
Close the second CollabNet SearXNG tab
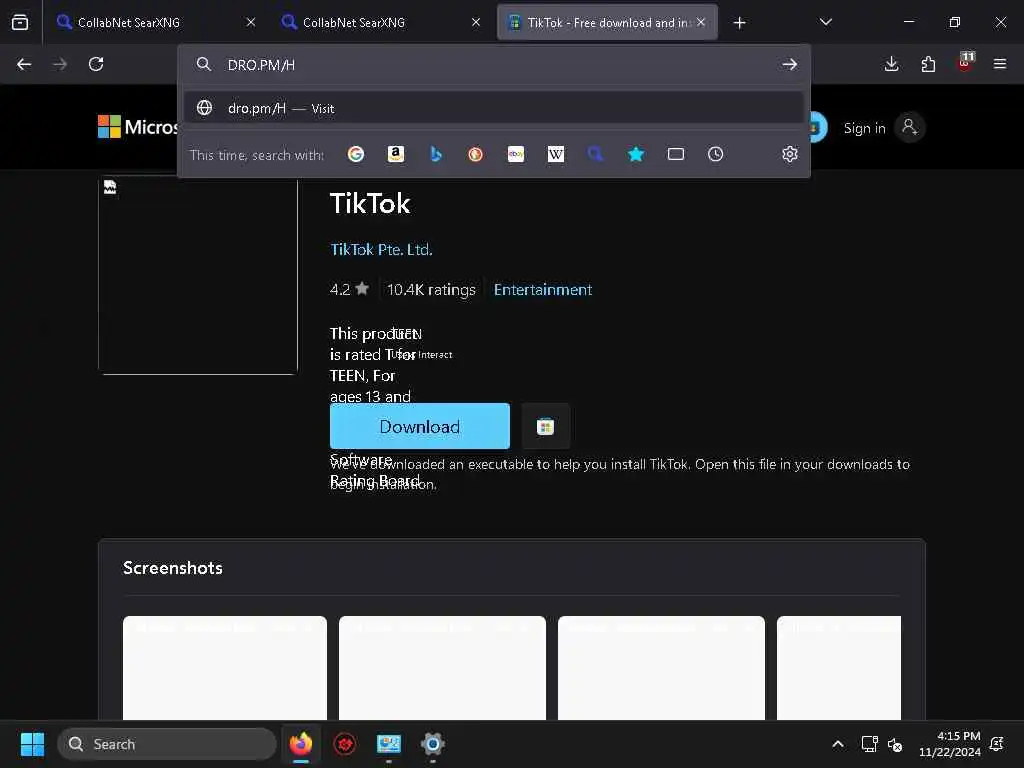(x=476, y=22)
